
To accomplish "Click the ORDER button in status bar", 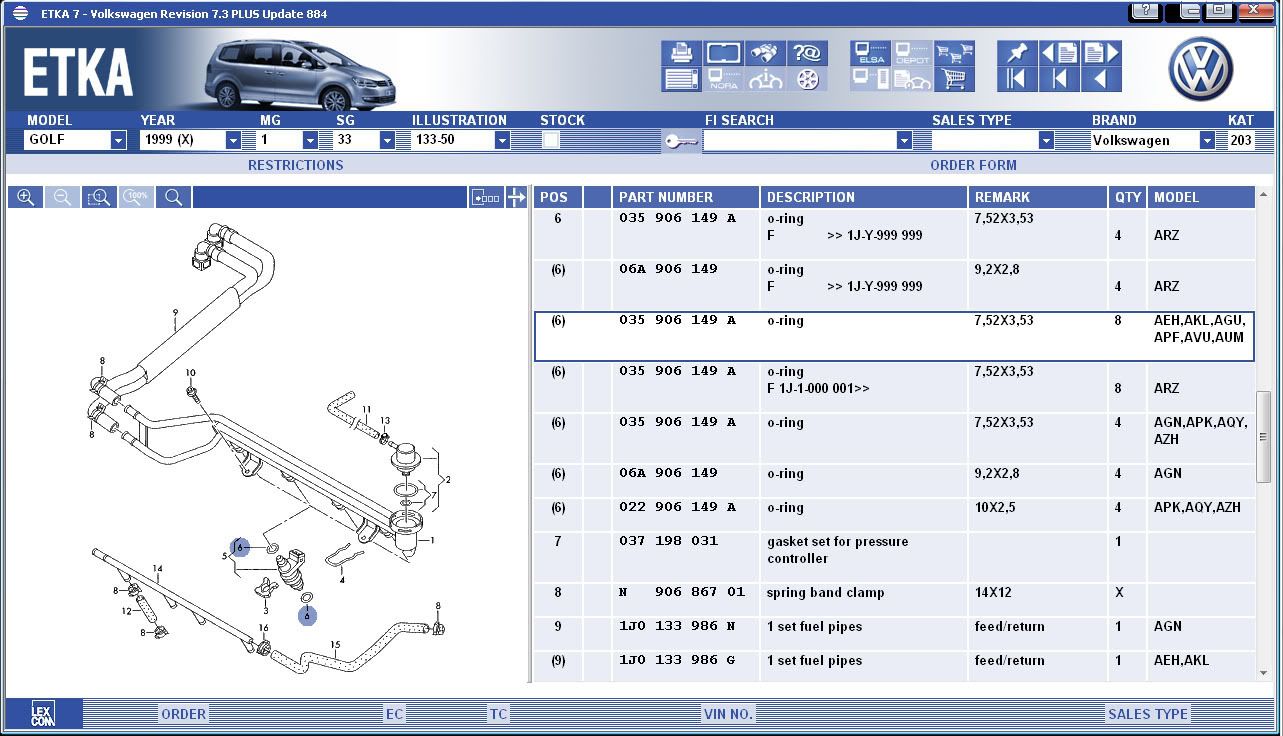I will [184, 714].
